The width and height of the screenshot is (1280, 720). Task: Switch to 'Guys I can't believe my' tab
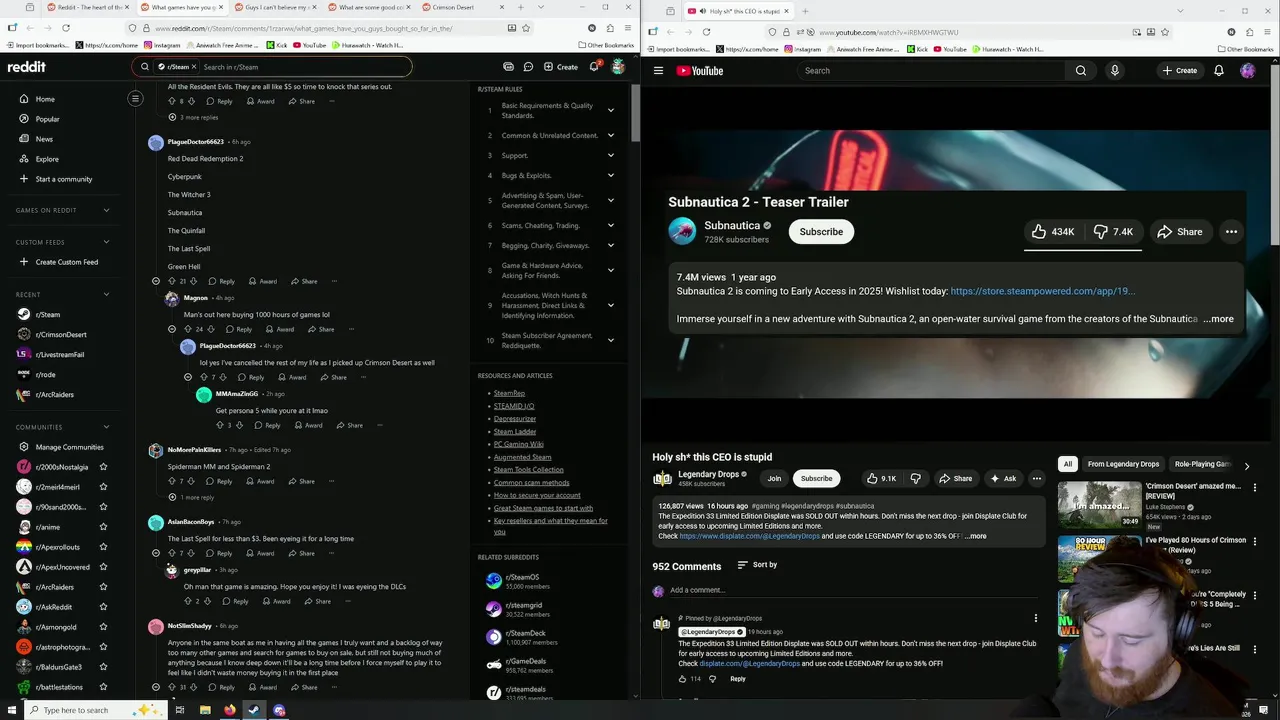coord(277,7)
